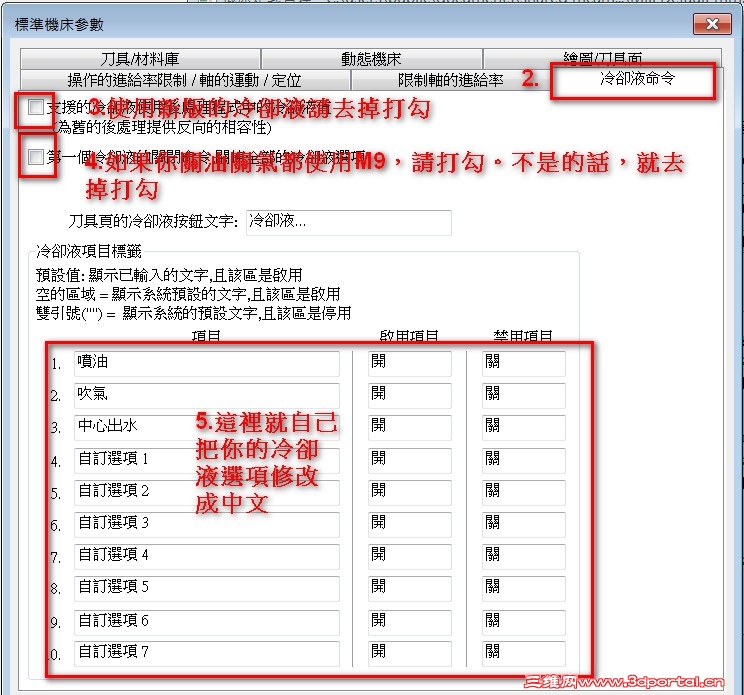Close the 標準機床參數 dialog

[x=712, y=24]
